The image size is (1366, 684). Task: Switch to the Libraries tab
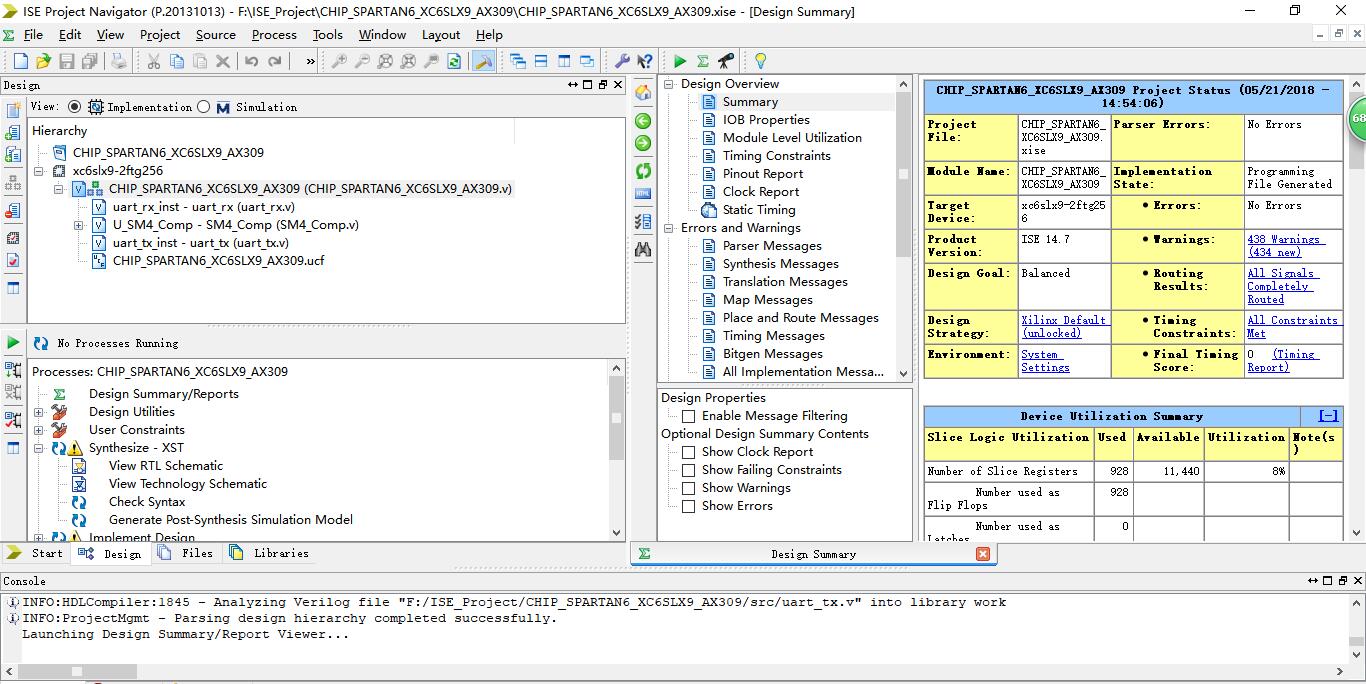click(270, 553)
